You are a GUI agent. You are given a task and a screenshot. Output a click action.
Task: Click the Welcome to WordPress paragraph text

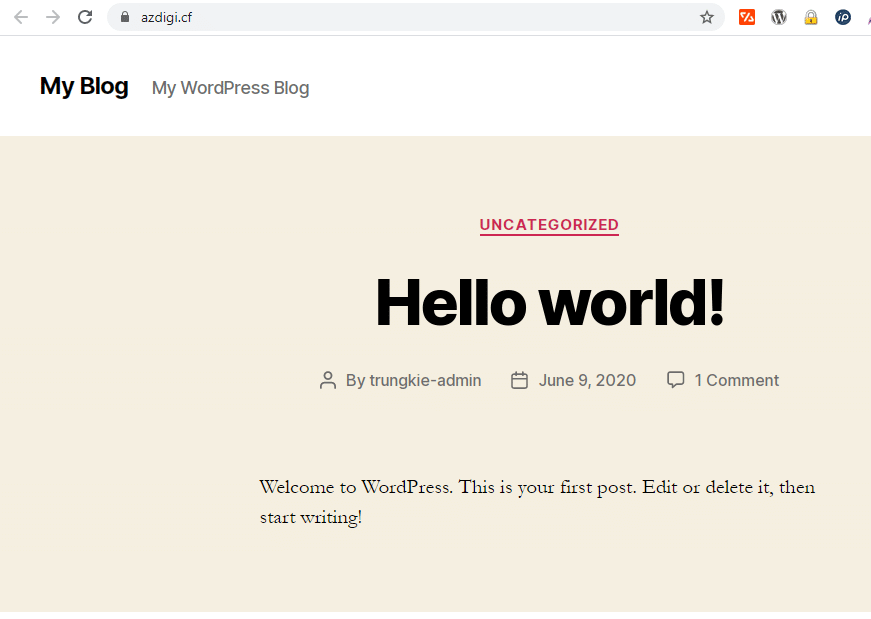coord(537,502)
